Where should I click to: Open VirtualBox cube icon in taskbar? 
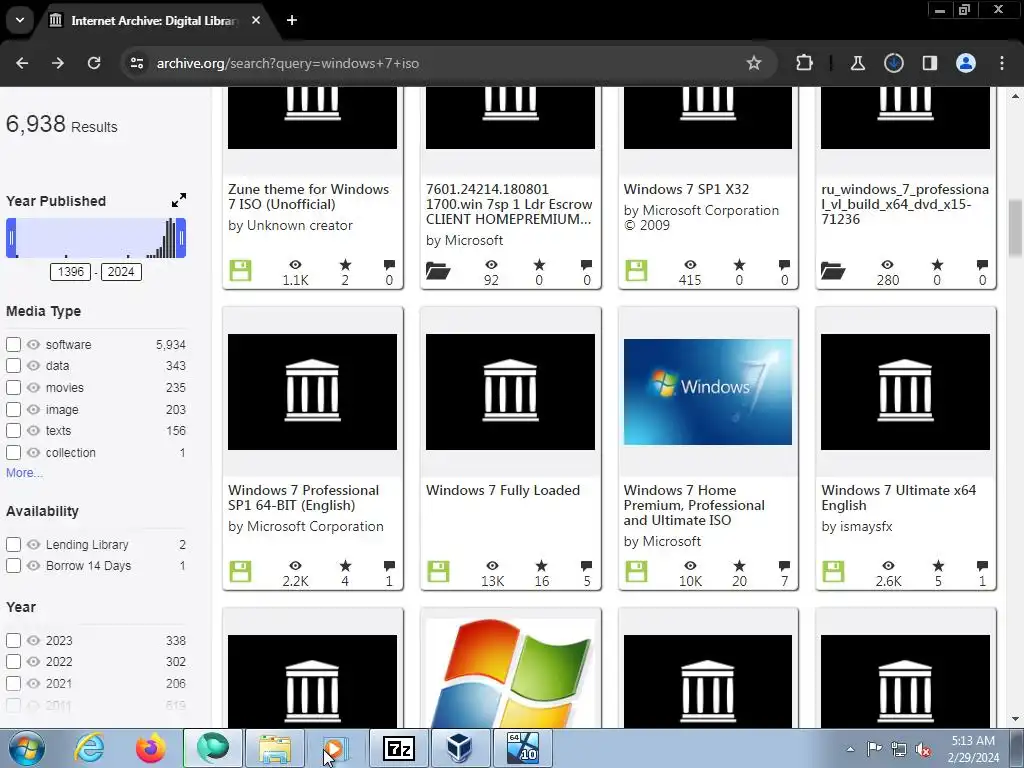click(460, 748)
